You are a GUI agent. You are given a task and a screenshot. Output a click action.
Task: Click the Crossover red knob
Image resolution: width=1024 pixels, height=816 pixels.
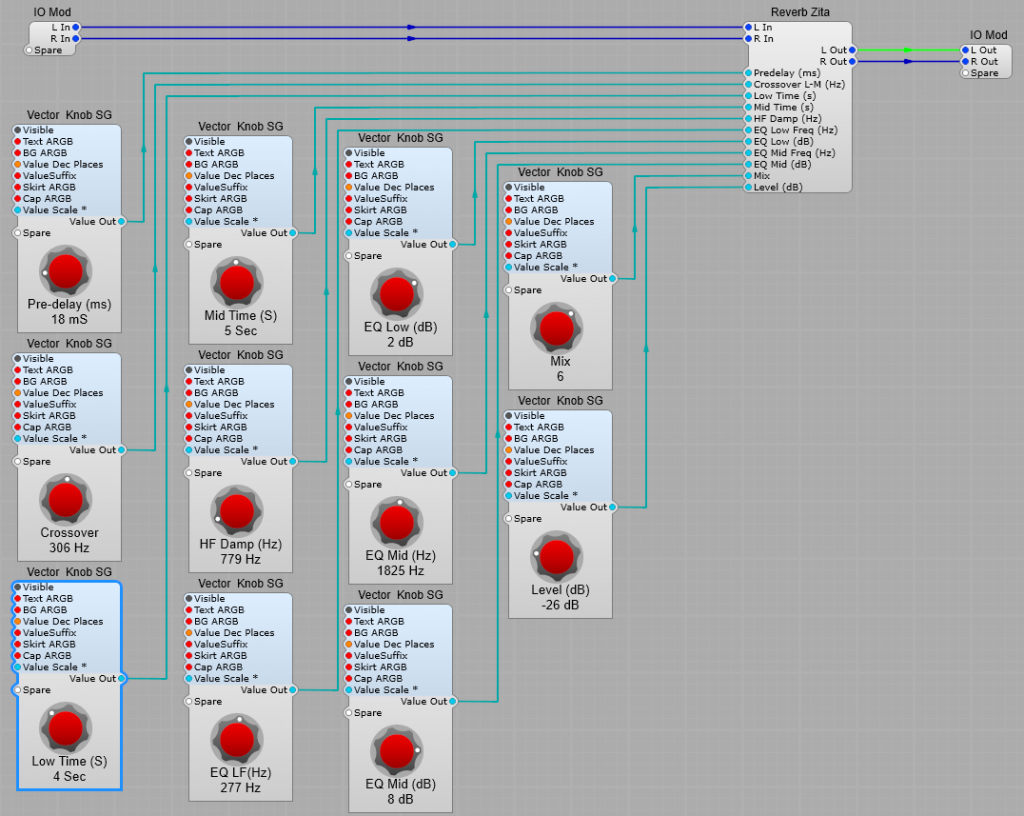point(66,500)
